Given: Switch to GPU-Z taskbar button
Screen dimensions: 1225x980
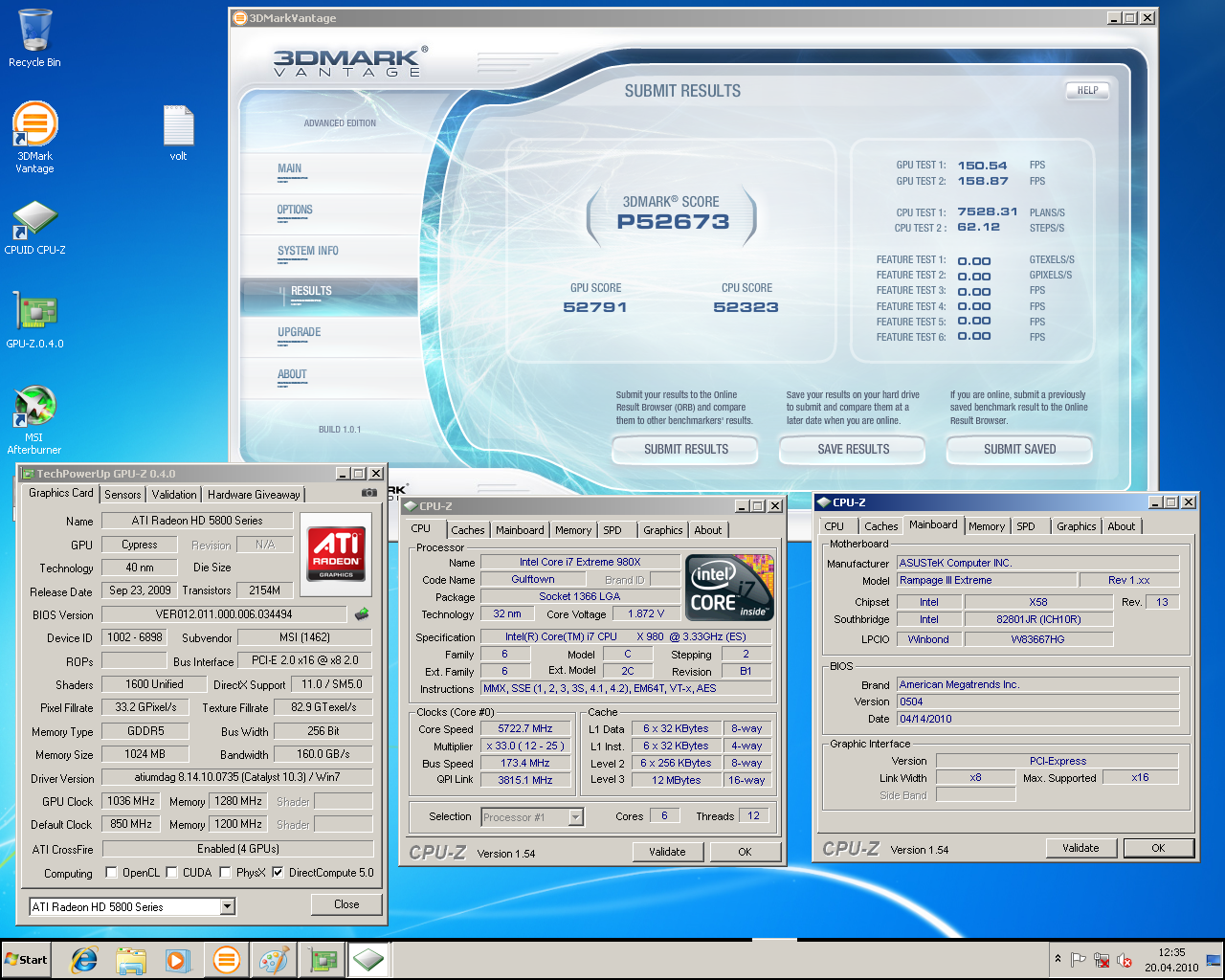Looking at the screenshot, I should pyautogui.click(x=323, y=960).
